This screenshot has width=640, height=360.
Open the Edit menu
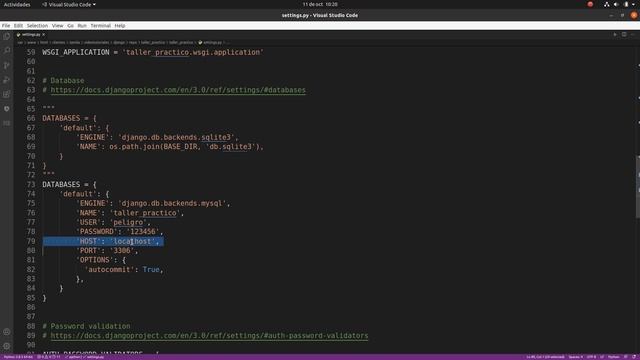(18, 26)
